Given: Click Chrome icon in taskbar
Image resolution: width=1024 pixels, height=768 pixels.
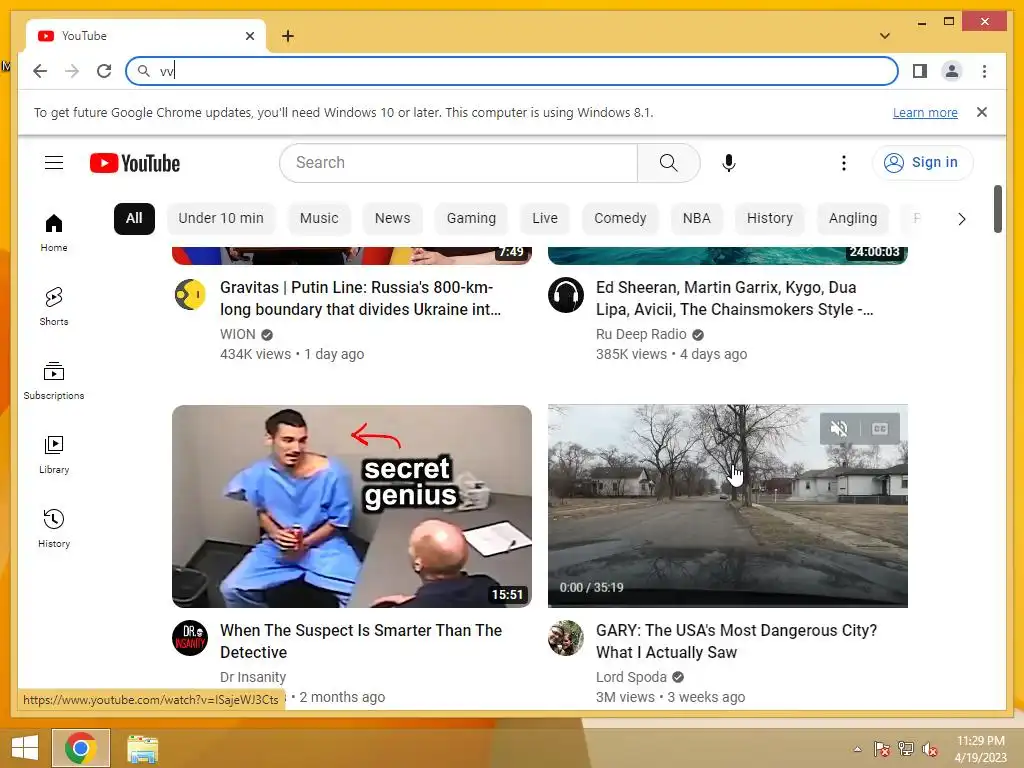Looking at the screenshot, I should pos(81,748).
